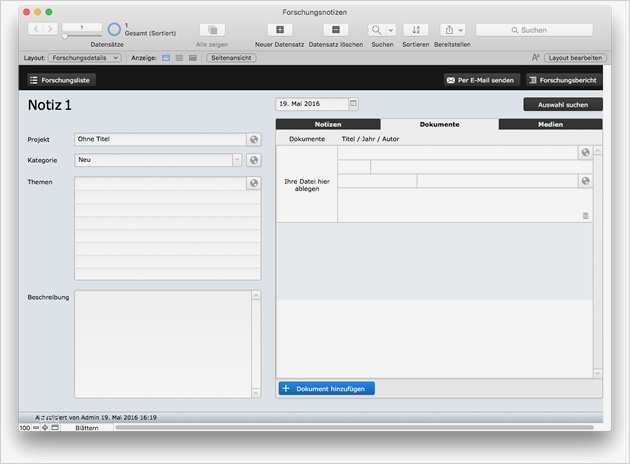Click the found set pie chart icon
Screen dimensions: 630x464
click(x=114, y=29)
